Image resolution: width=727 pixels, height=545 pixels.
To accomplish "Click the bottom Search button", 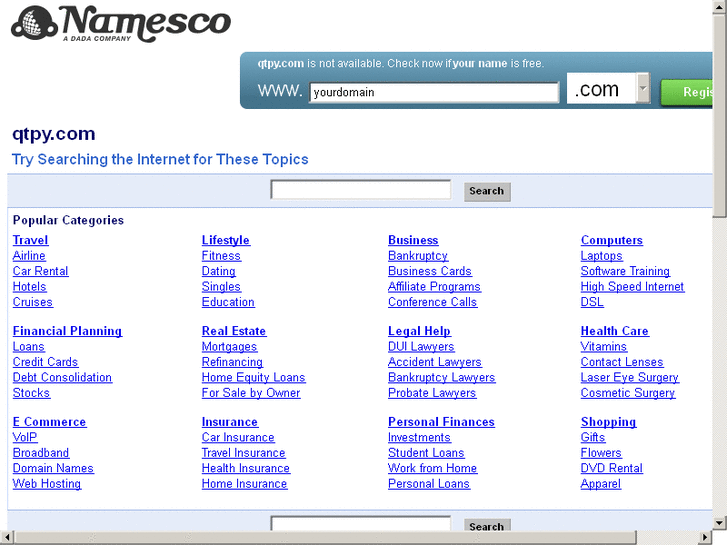I will pos(487,525).
